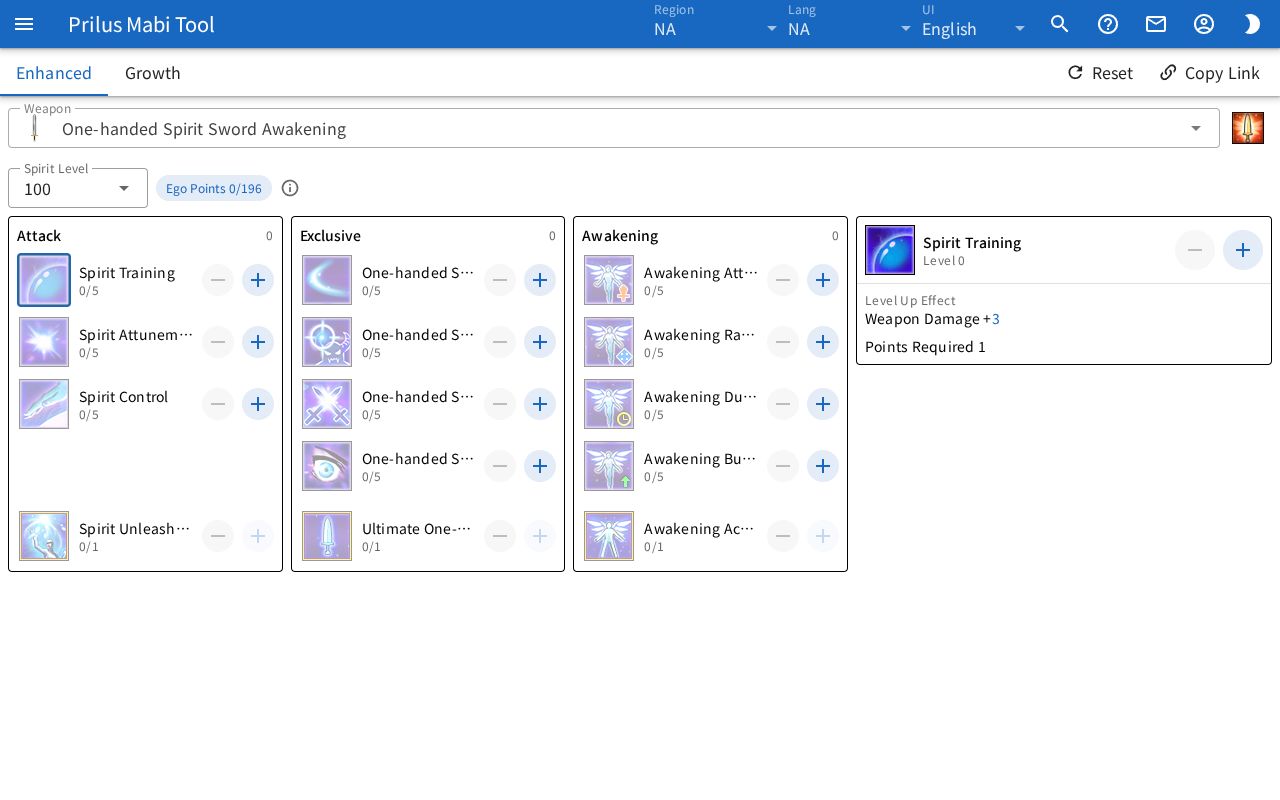Open the account profile icon

[1204, 24]
